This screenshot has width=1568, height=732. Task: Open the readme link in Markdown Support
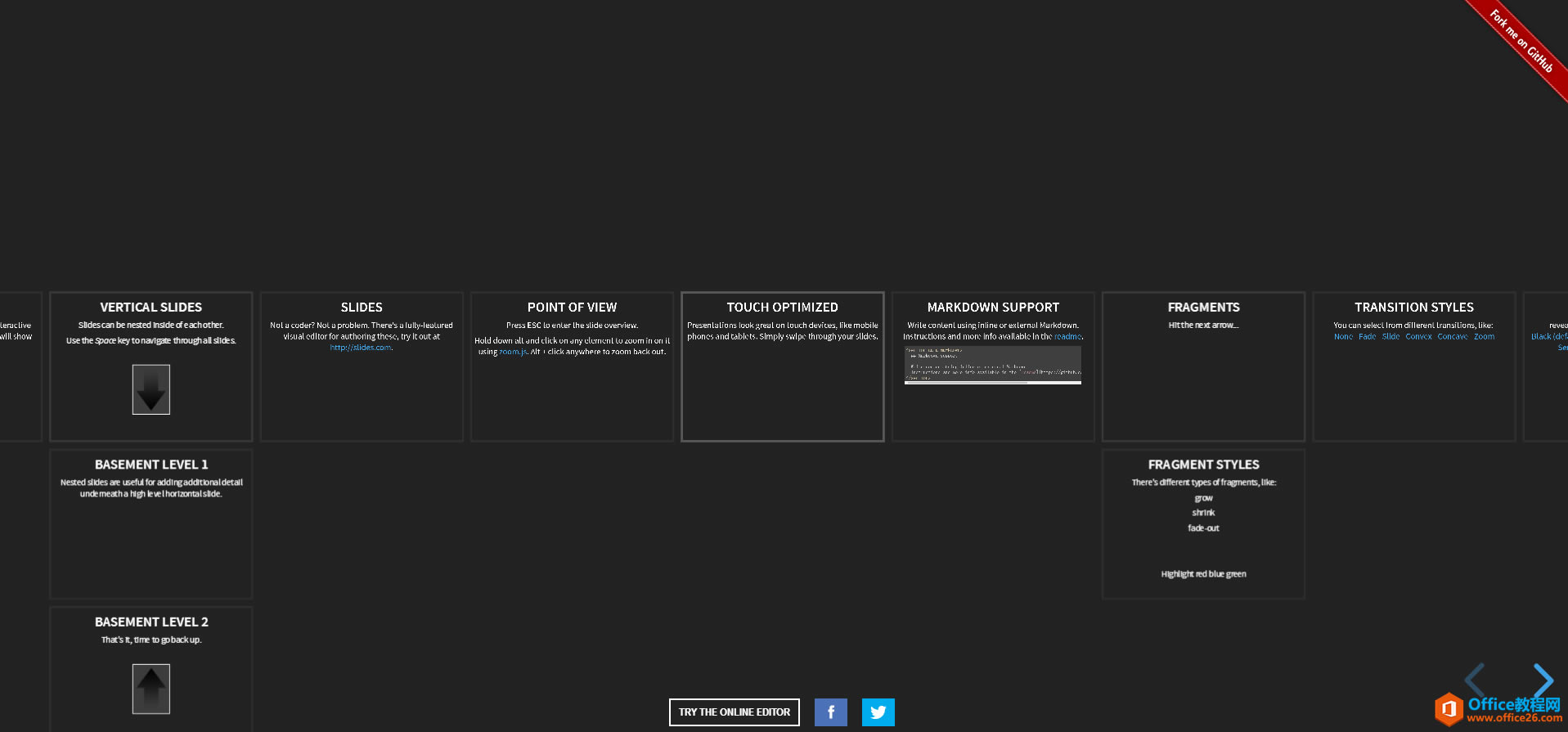tap(1067, 336)
